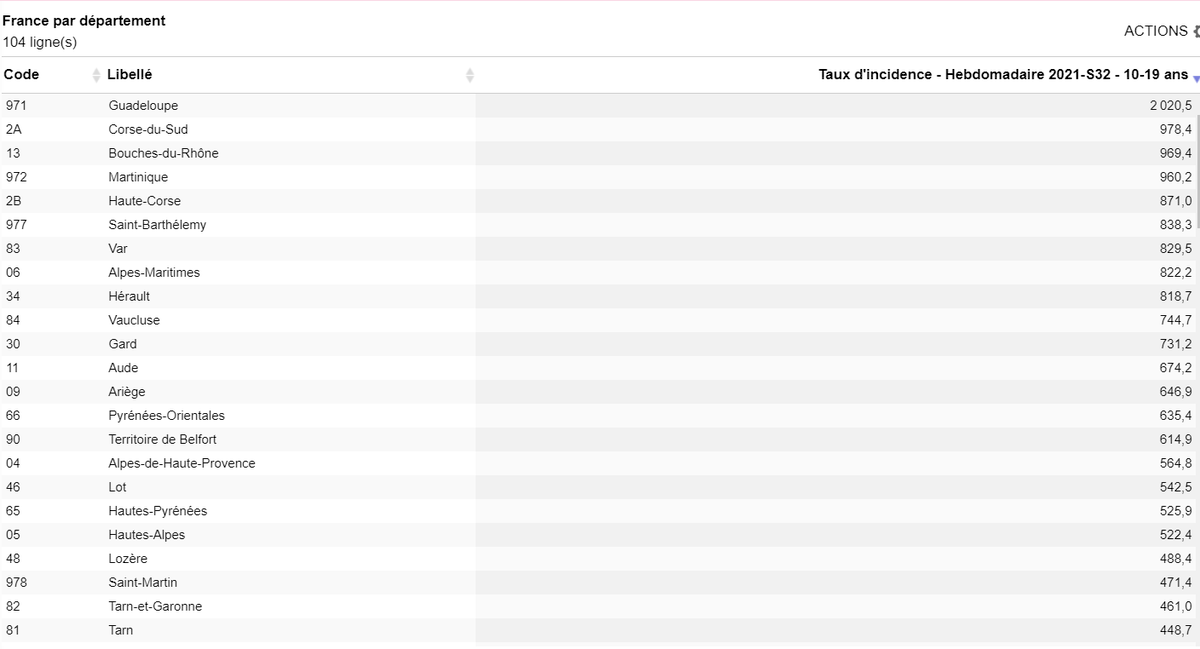Image resolution: width=1200 pixels, height=649 pixels.
Task: Select the Tarn-et-Garonne row
Action: pyautogui.click(x=598, y=606)
